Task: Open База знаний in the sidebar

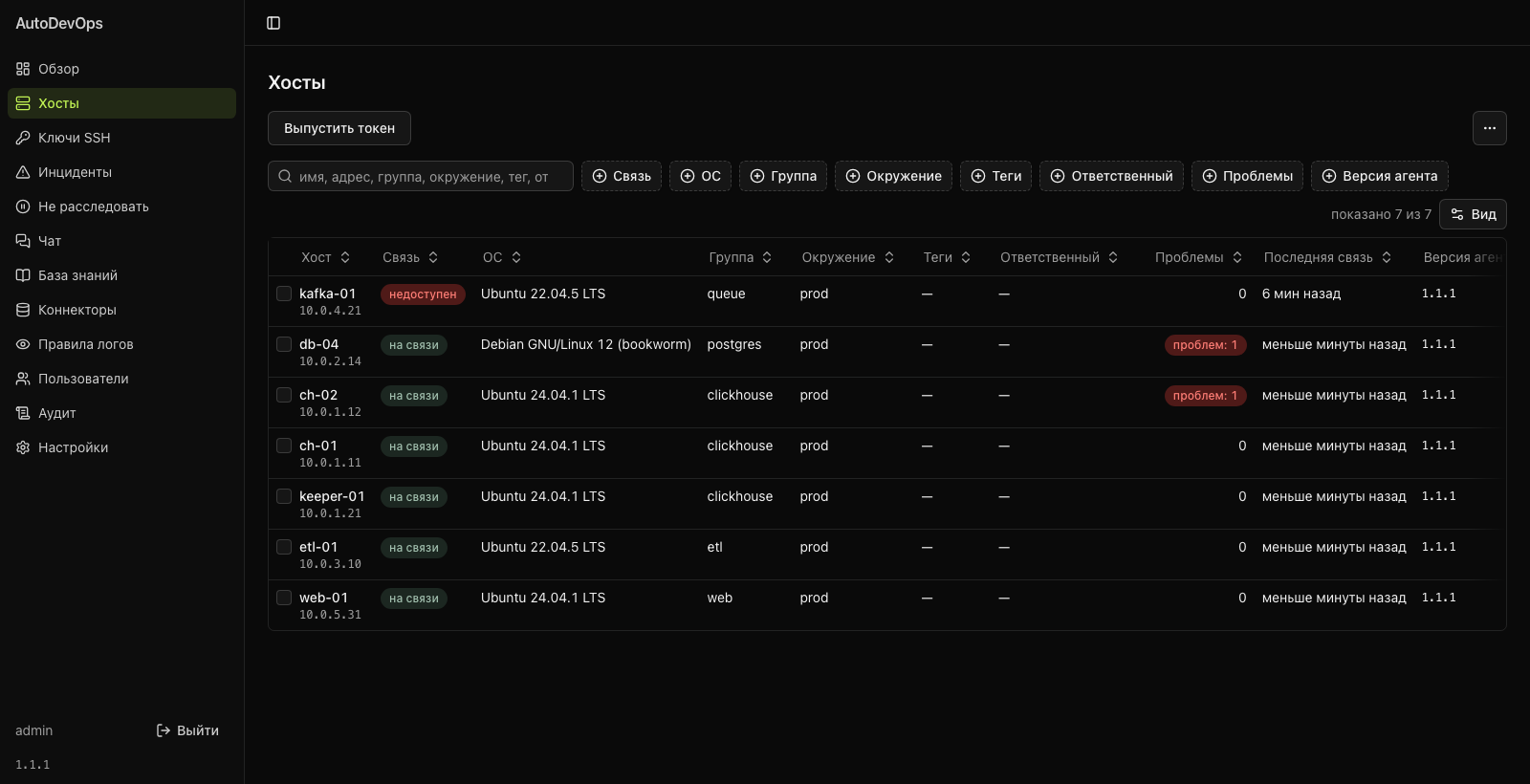Action: [121, 275]
